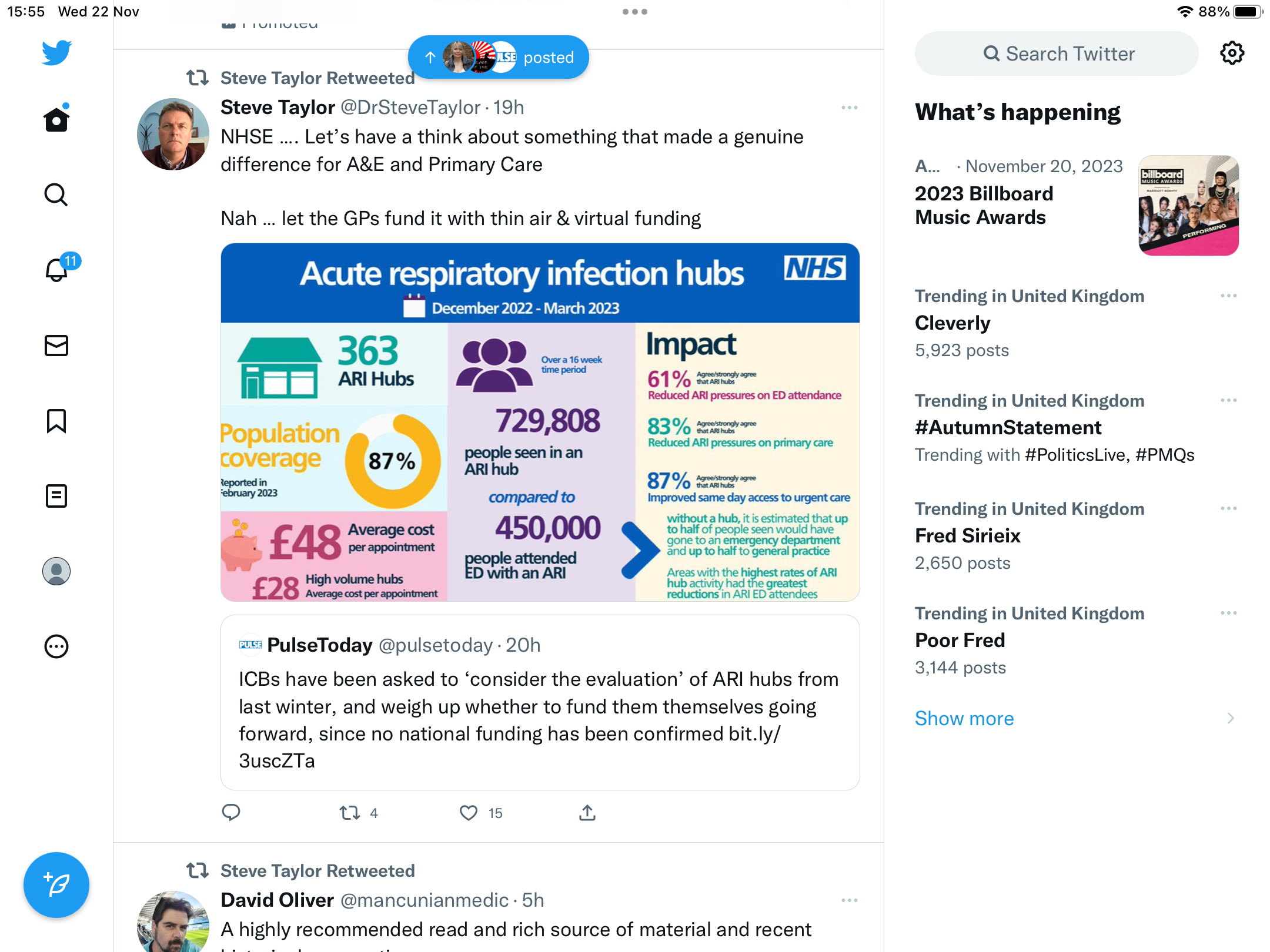Open options menu on Steve Taylor's tweet
Screen dimensions: 1270x952
coord(850,108)
